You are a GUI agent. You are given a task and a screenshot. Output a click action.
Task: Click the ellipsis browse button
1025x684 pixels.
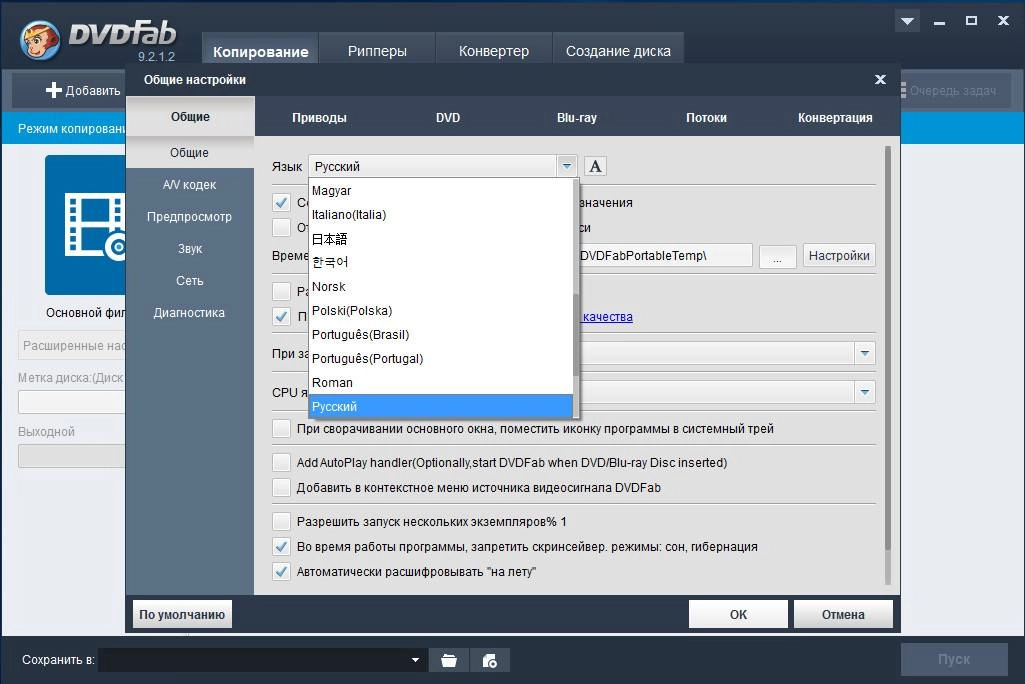pyautogui.click(x=777, y=256)
